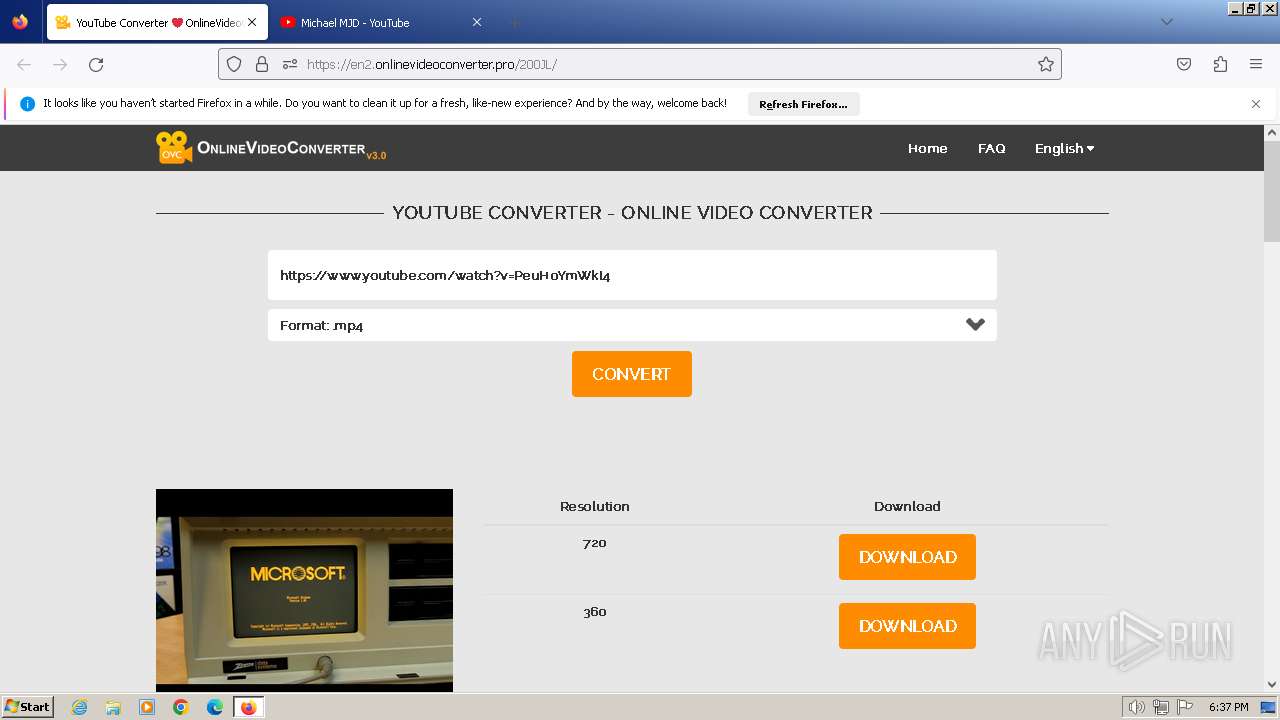This screenshot has height=720, width=1280.
Task: Open tracking protection shield icon
Action: pos(234,64)
